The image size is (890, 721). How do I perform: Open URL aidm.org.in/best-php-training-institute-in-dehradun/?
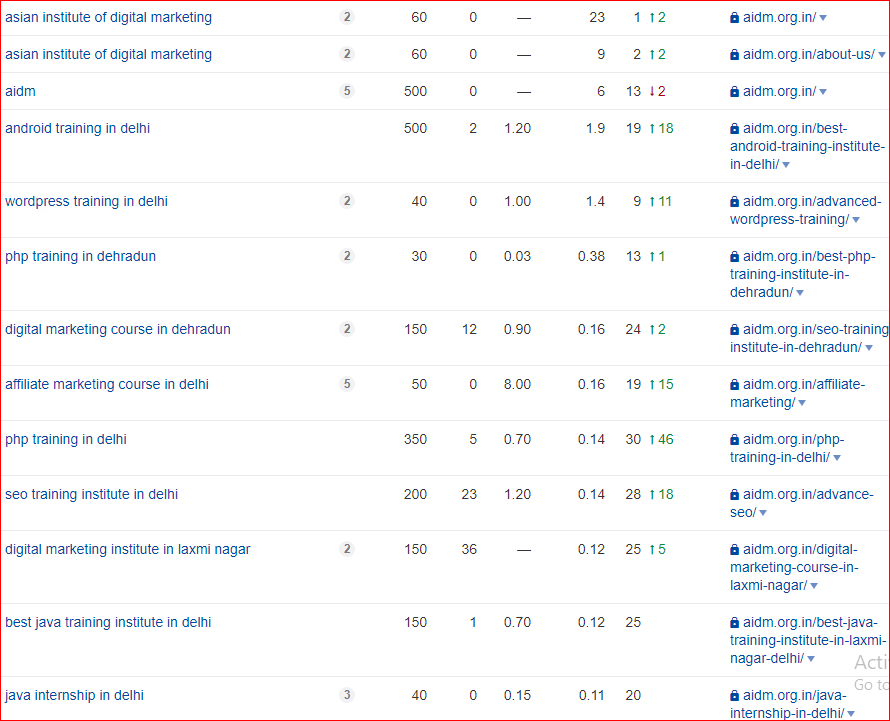click(803, 275)
